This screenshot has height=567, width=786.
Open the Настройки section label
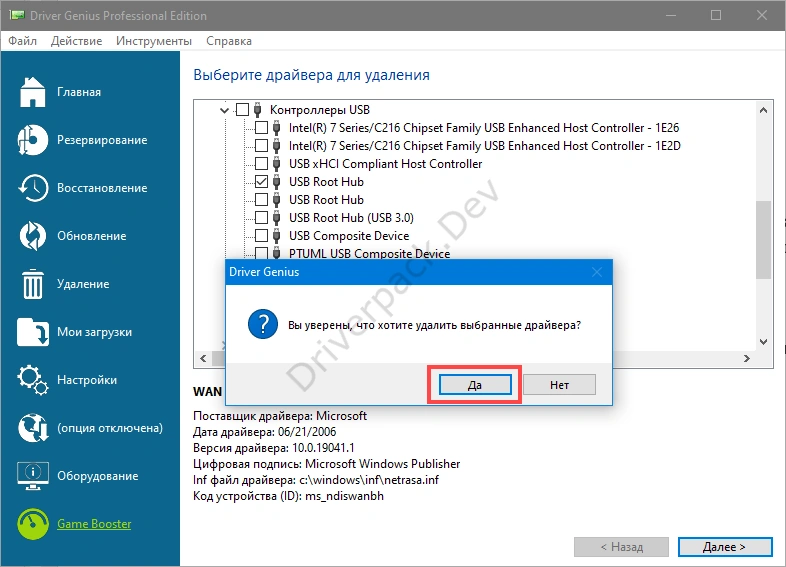87,380
